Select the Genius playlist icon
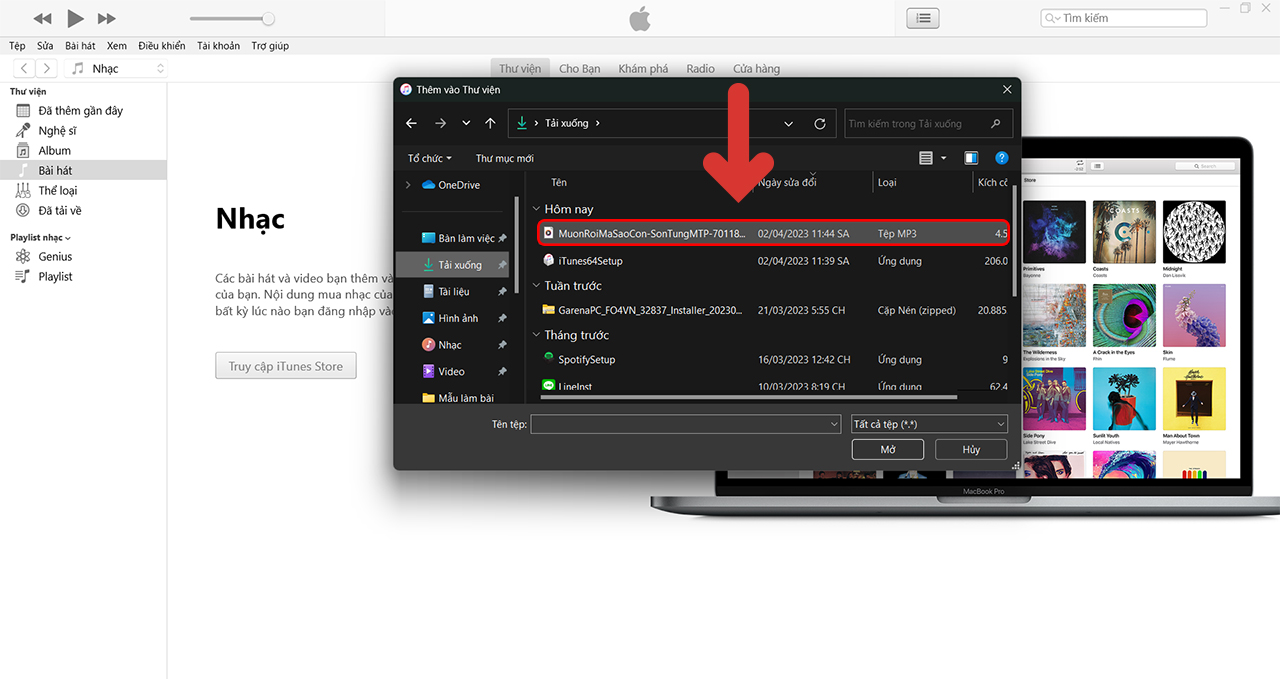 23,257
